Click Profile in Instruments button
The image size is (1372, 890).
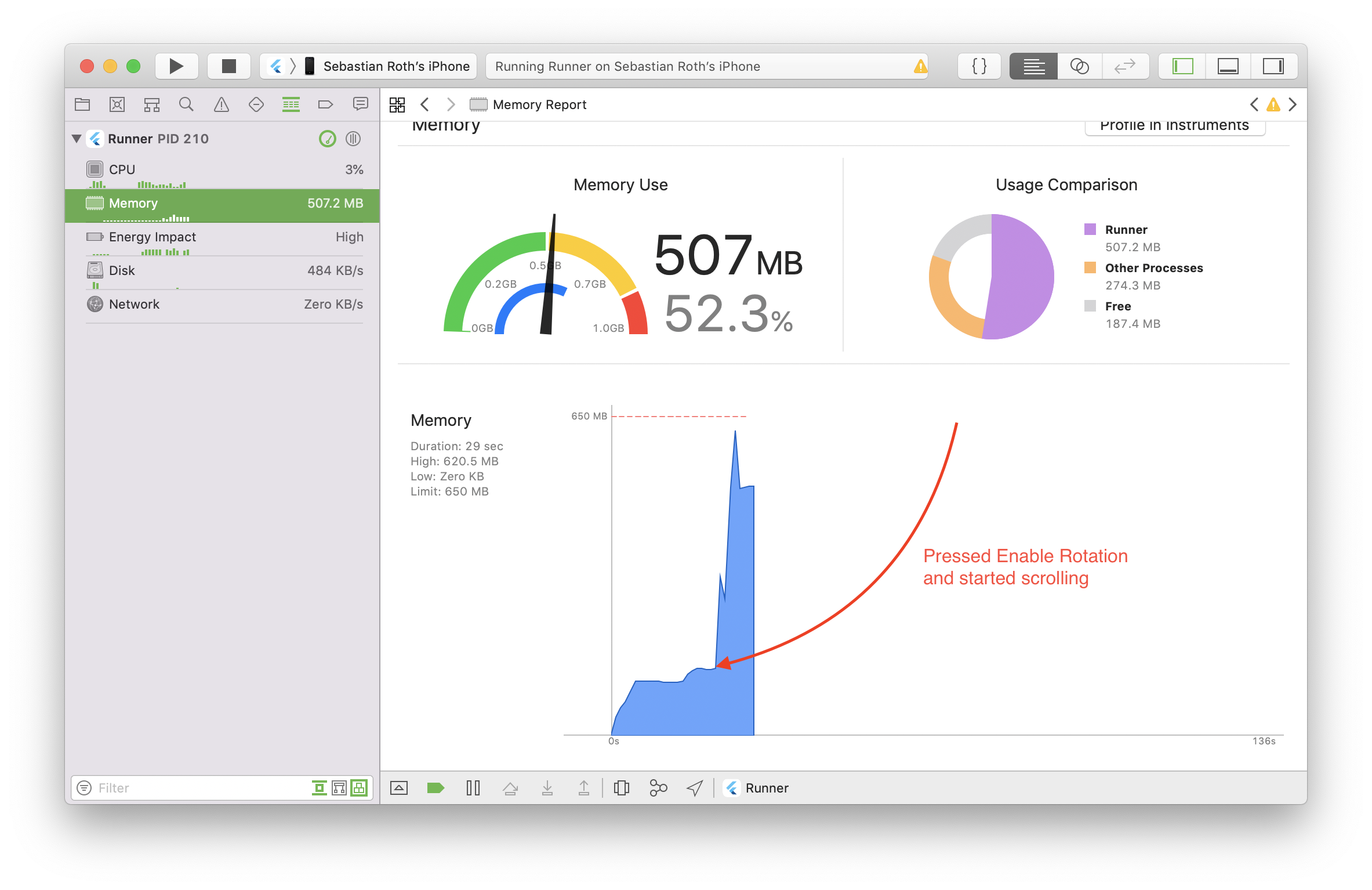point(1174,126)
